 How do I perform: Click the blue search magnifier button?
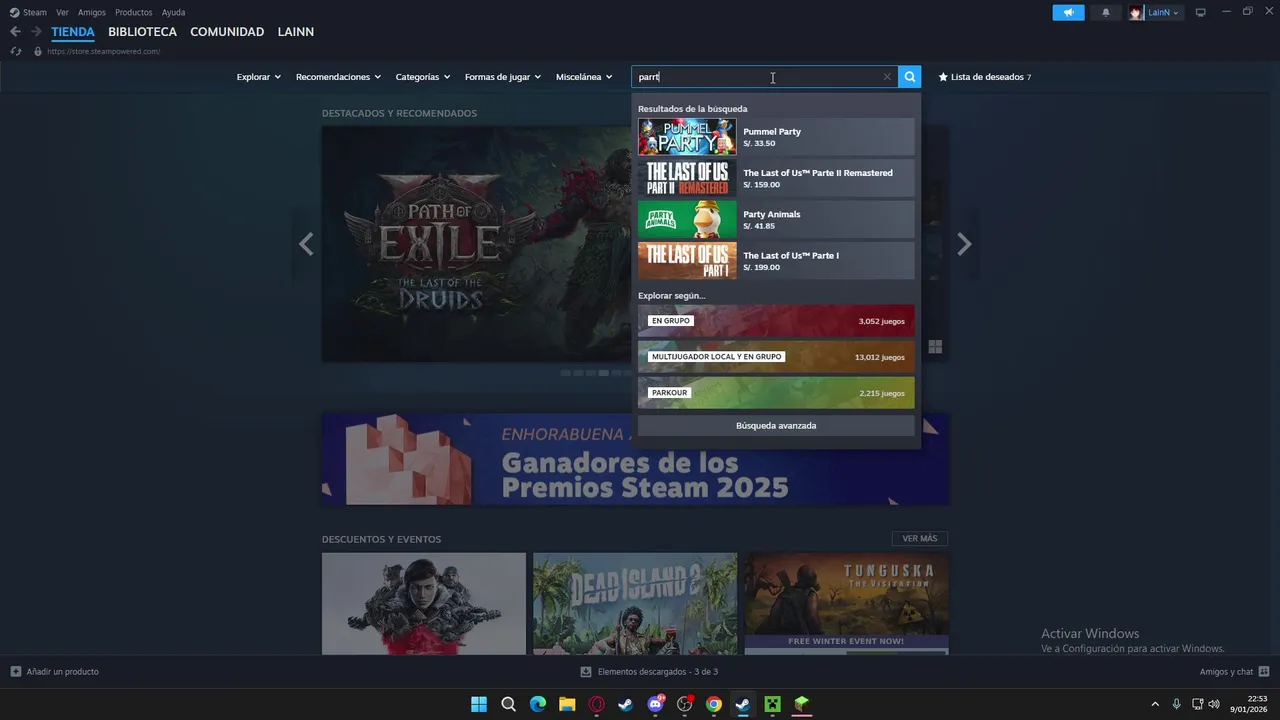(909, 77)
